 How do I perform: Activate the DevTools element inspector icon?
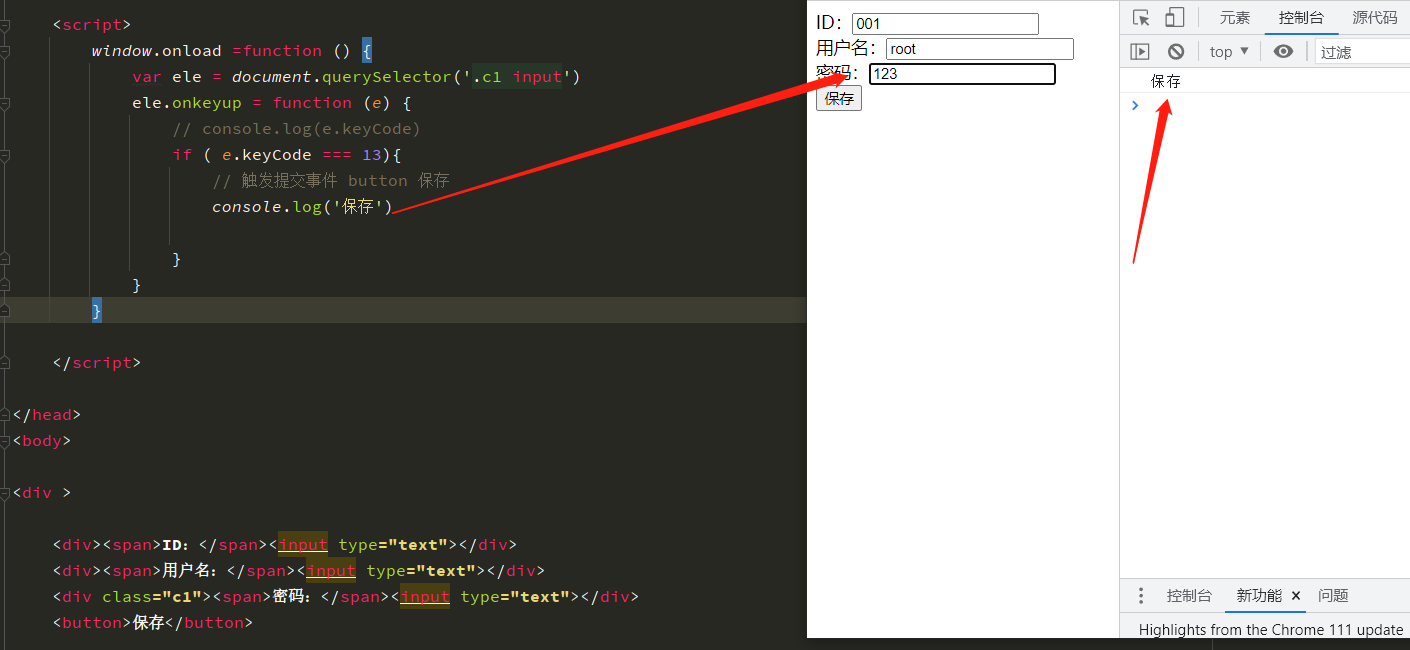(x=1141, y=17)
